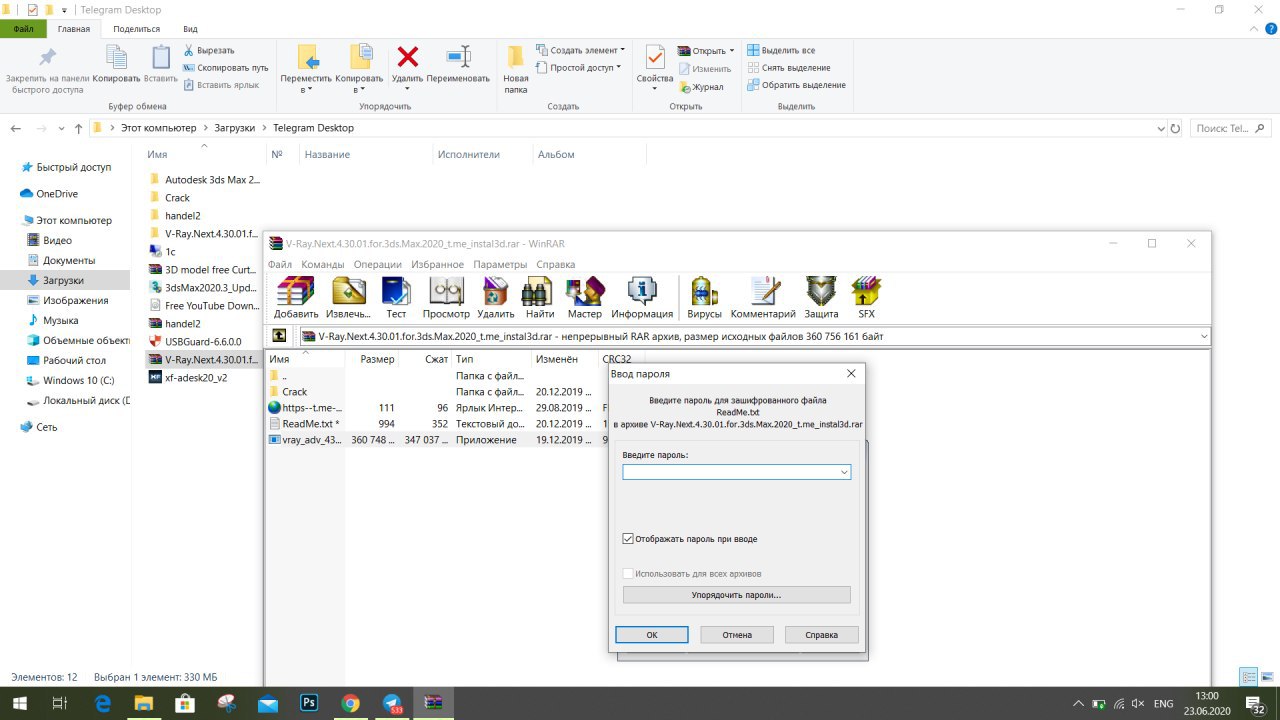The width and height of the screenshot is (1280, 720).
Task: Open the Избранное menu in WinRAR
Action: (436, 264)
